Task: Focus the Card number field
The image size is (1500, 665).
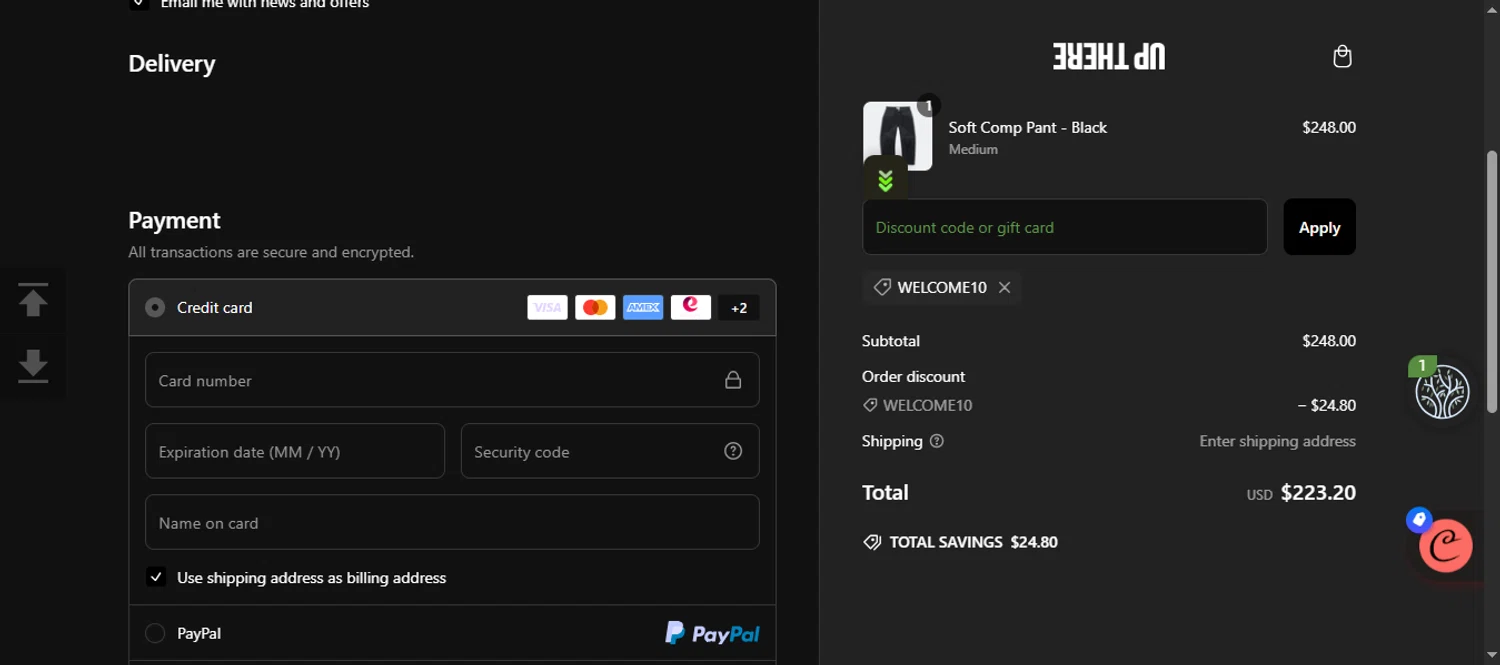Action: (x=452, y=380)
